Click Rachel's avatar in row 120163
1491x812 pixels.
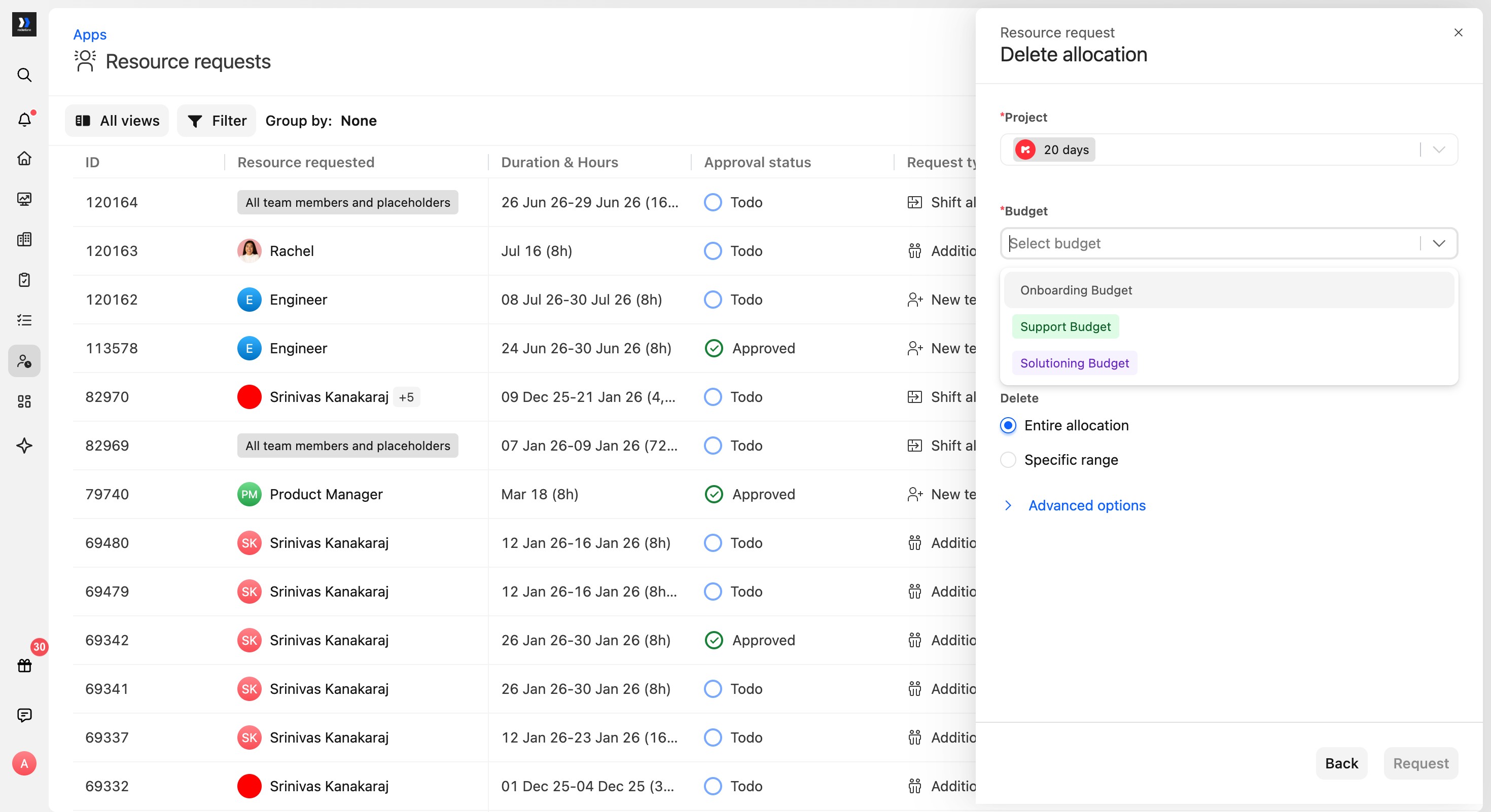tap(250, 251)
